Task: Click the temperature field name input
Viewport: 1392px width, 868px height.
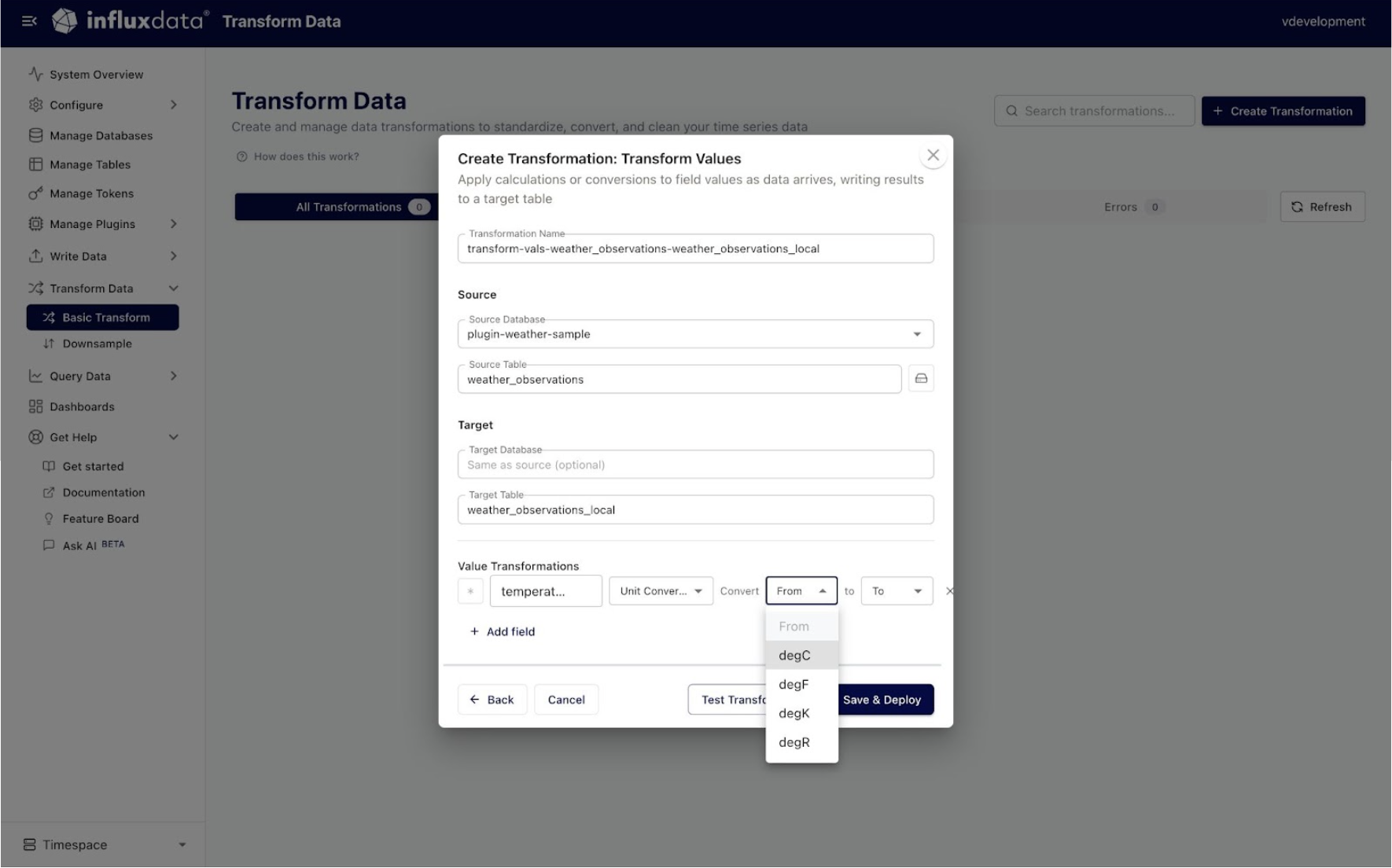Action: point(546,591)
